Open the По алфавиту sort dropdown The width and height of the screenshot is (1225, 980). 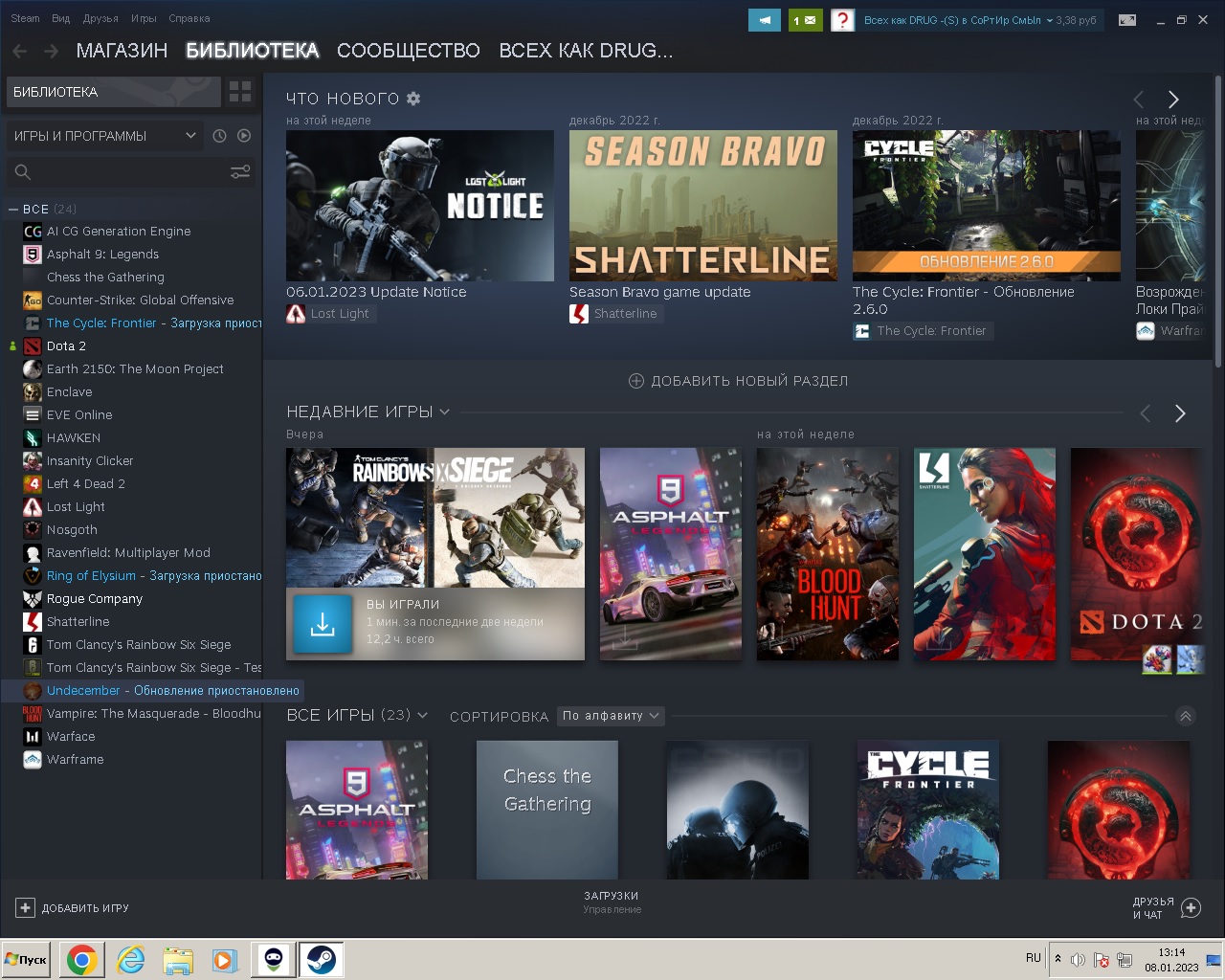point(611,716)
